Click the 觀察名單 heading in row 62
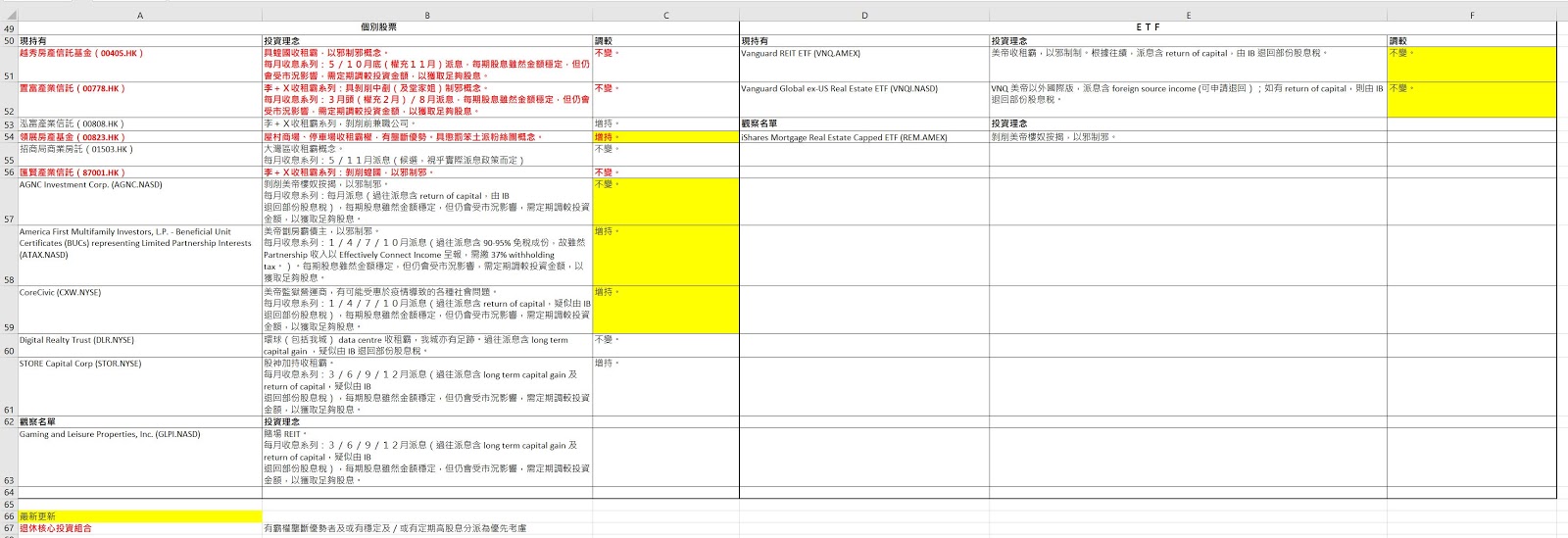Image resolution: width=1568 pixels, height=538 pixels. 140,422
